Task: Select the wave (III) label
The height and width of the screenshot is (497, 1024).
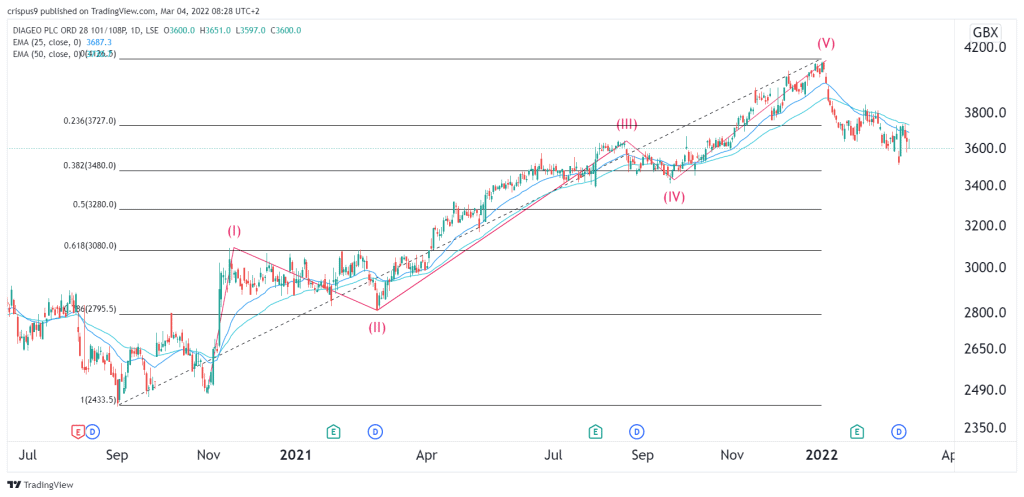Action: click(626, 124)
